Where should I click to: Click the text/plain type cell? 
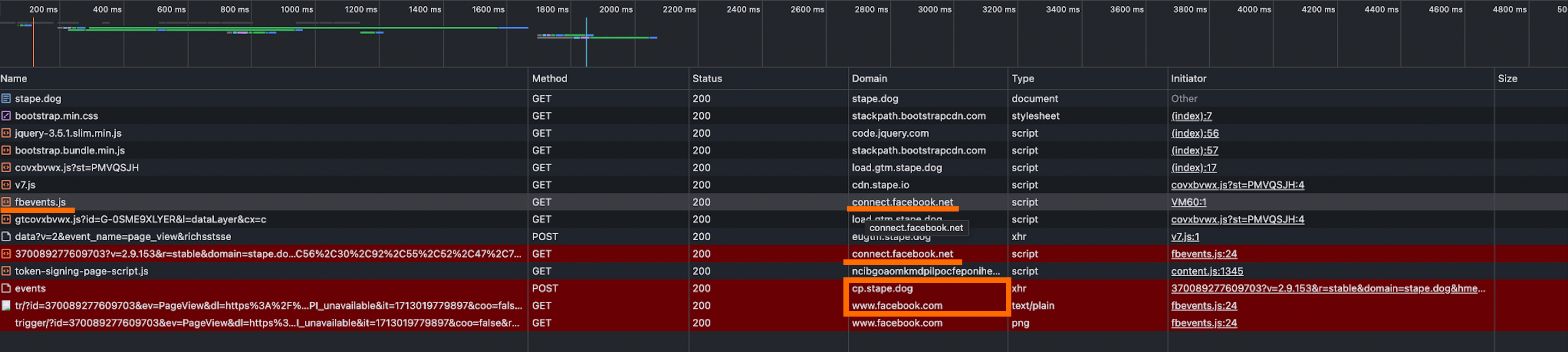(x=1033, y=305)
